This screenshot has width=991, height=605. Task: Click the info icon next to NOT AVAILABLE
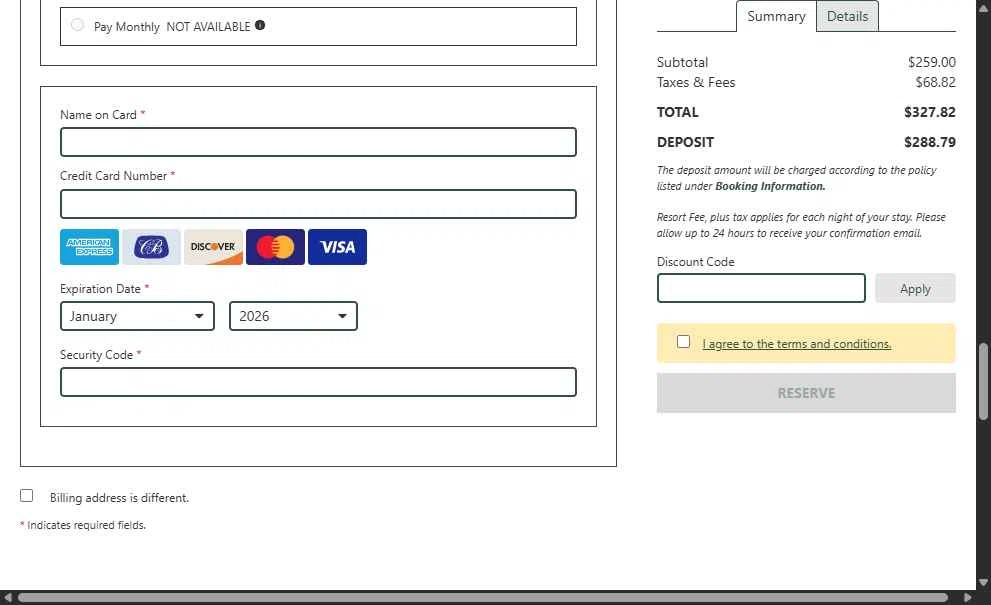[x=260, y=25]
